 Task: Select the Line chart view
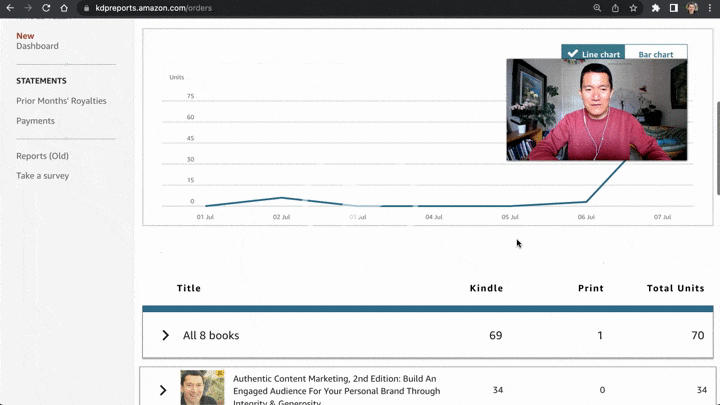point(593,52)
